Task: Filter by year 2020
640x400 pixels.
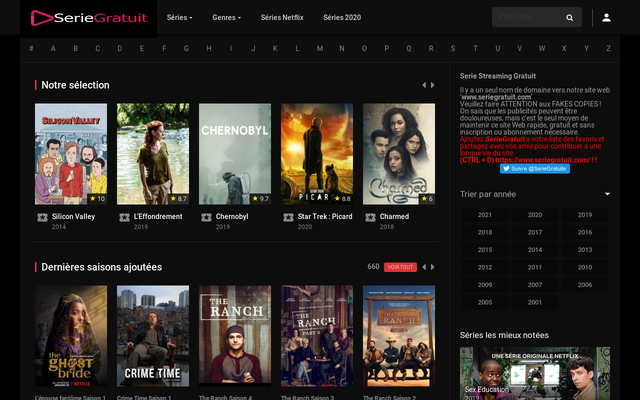Action: coord(535,215)
